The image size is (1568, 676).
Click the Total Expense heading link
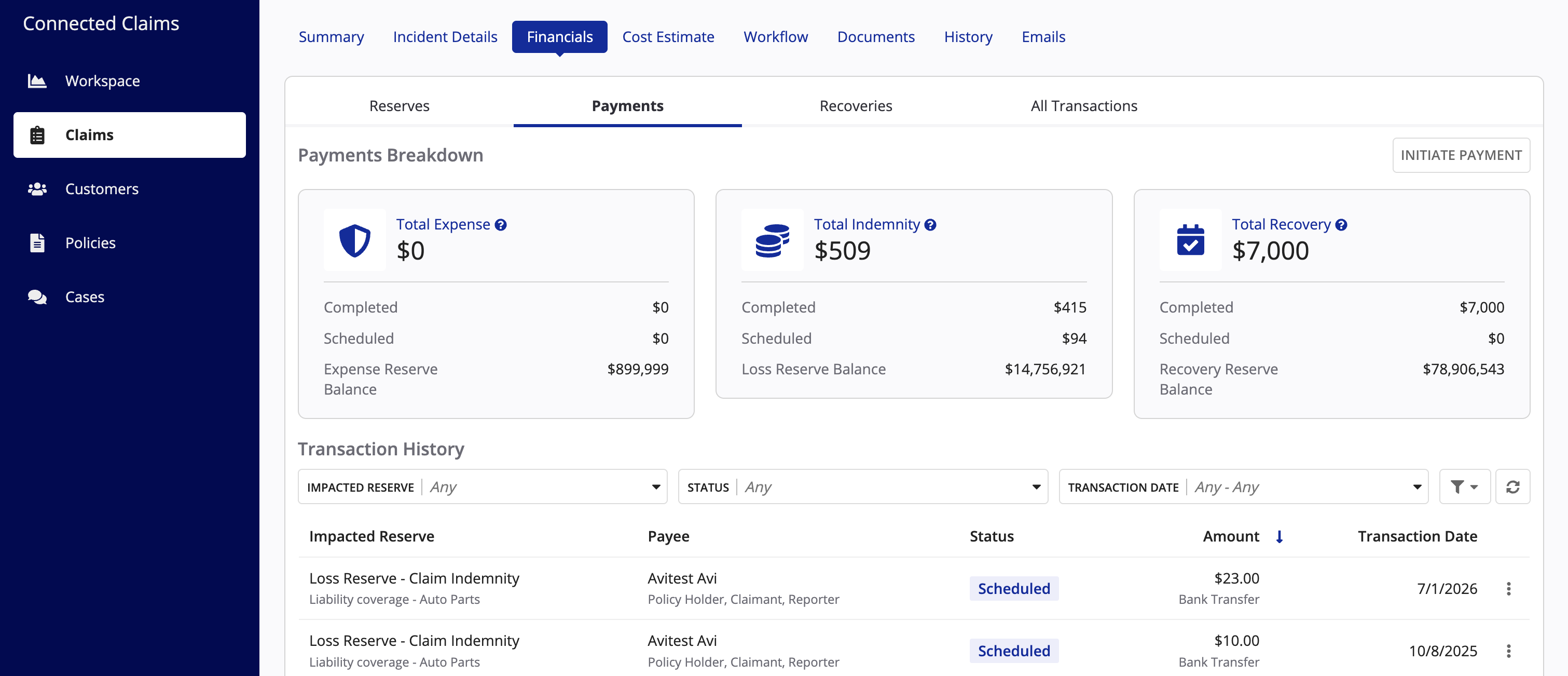point(443,225)
